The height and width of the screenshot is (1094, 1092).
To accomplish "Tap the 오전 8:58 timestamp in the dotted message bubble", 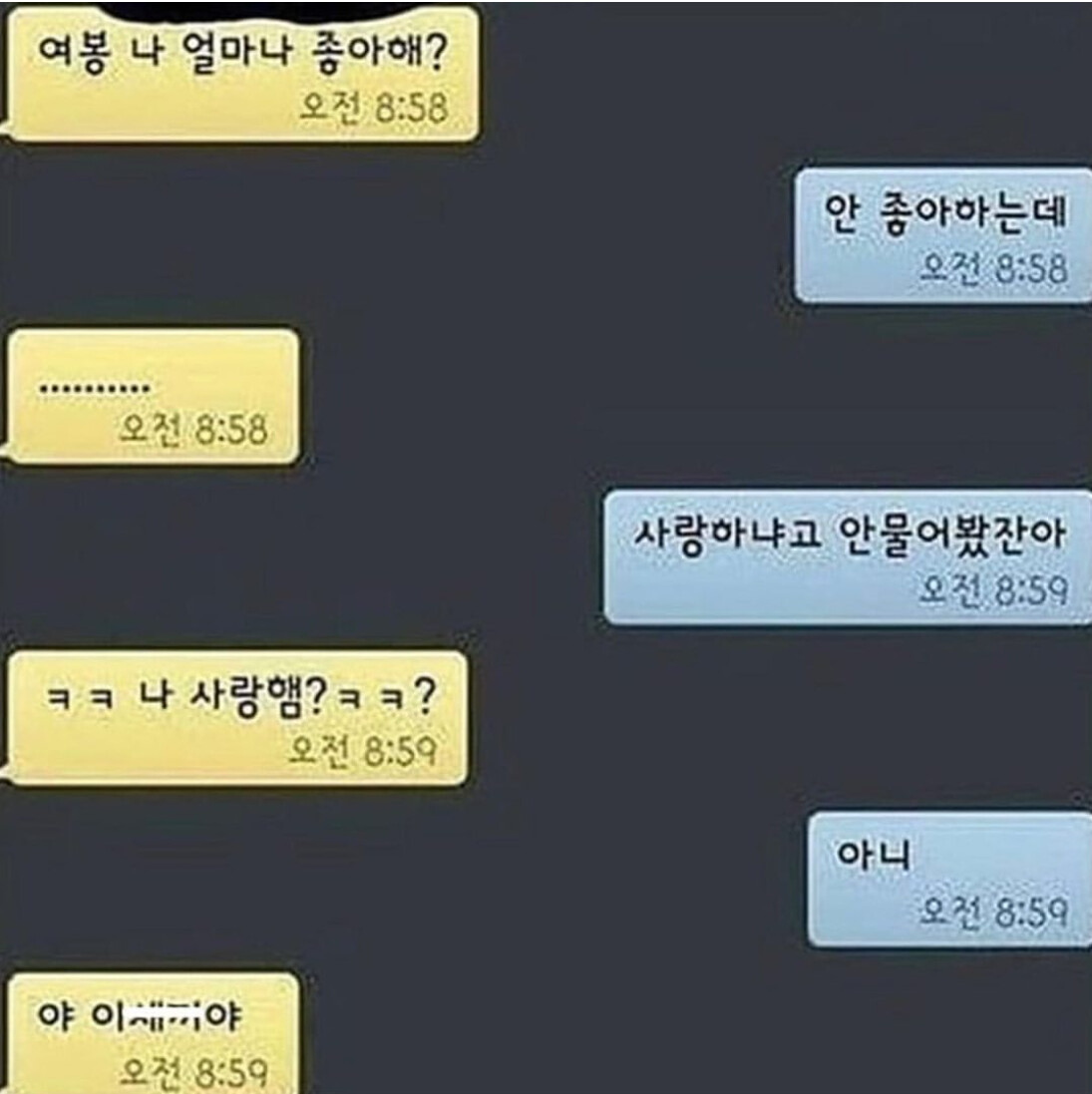I will click(194, 429).
